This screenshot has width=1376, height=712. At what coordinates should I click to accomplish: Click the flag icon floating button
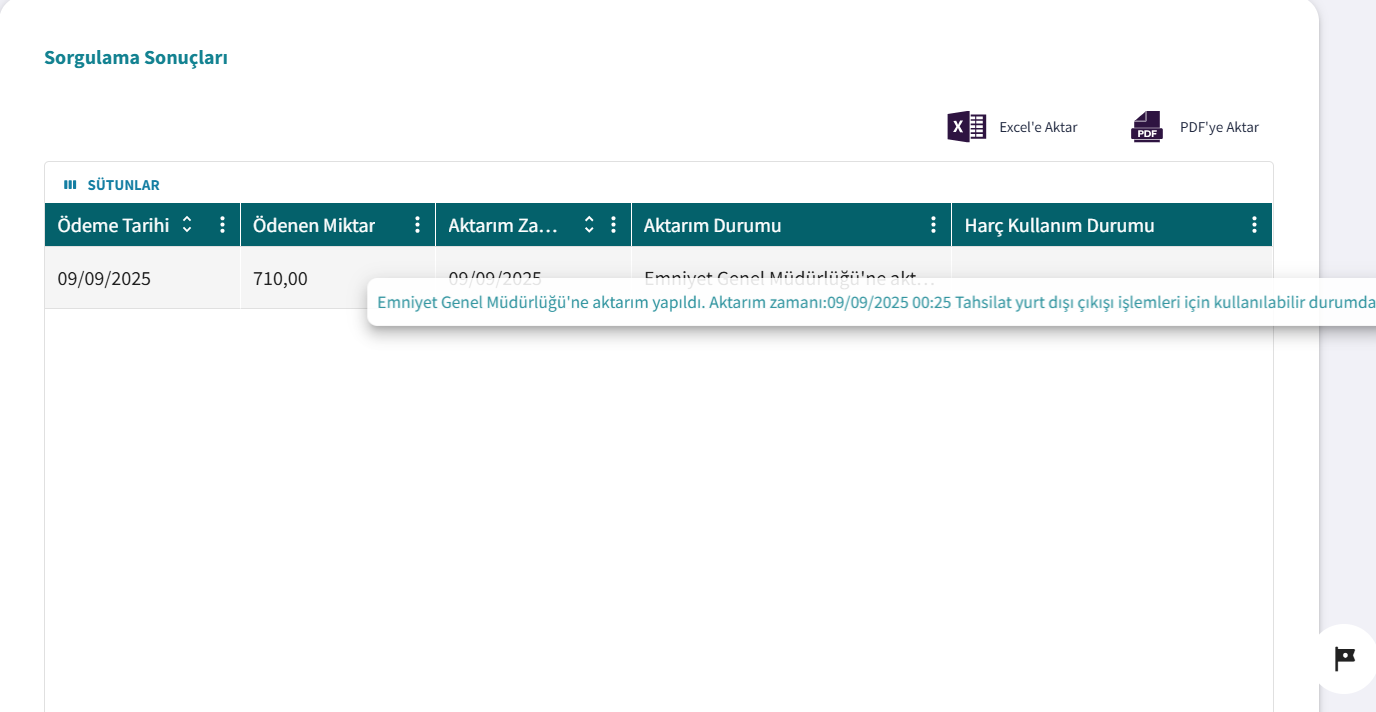click(1345, 659)
